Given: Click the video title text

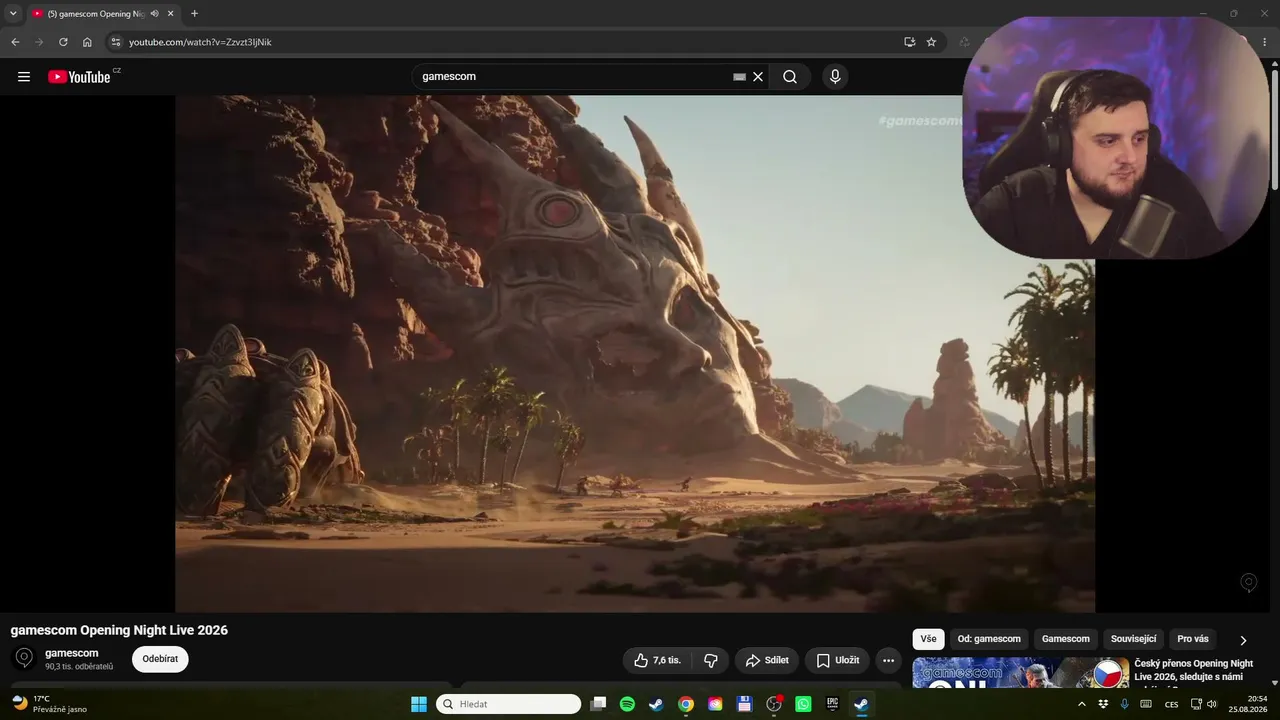Looking at the screenshot, I should click(x=119, y=630).
